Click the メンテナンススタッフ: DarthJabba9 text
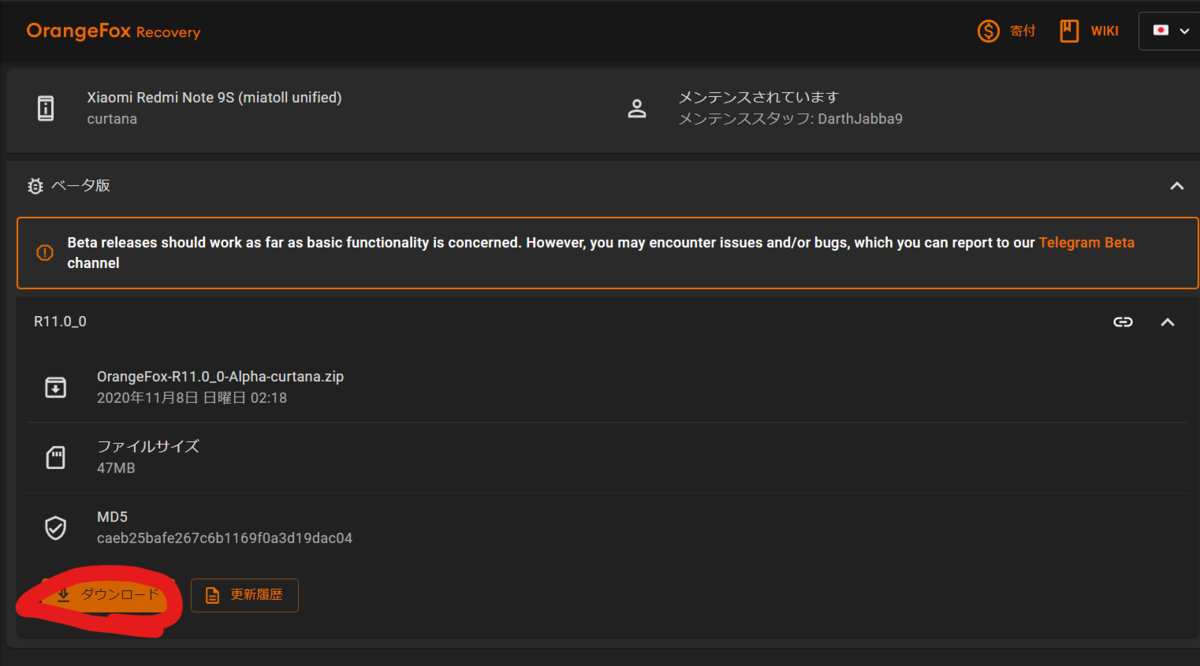Screen dimensions: 1200x666 click(x=791, y=118)
